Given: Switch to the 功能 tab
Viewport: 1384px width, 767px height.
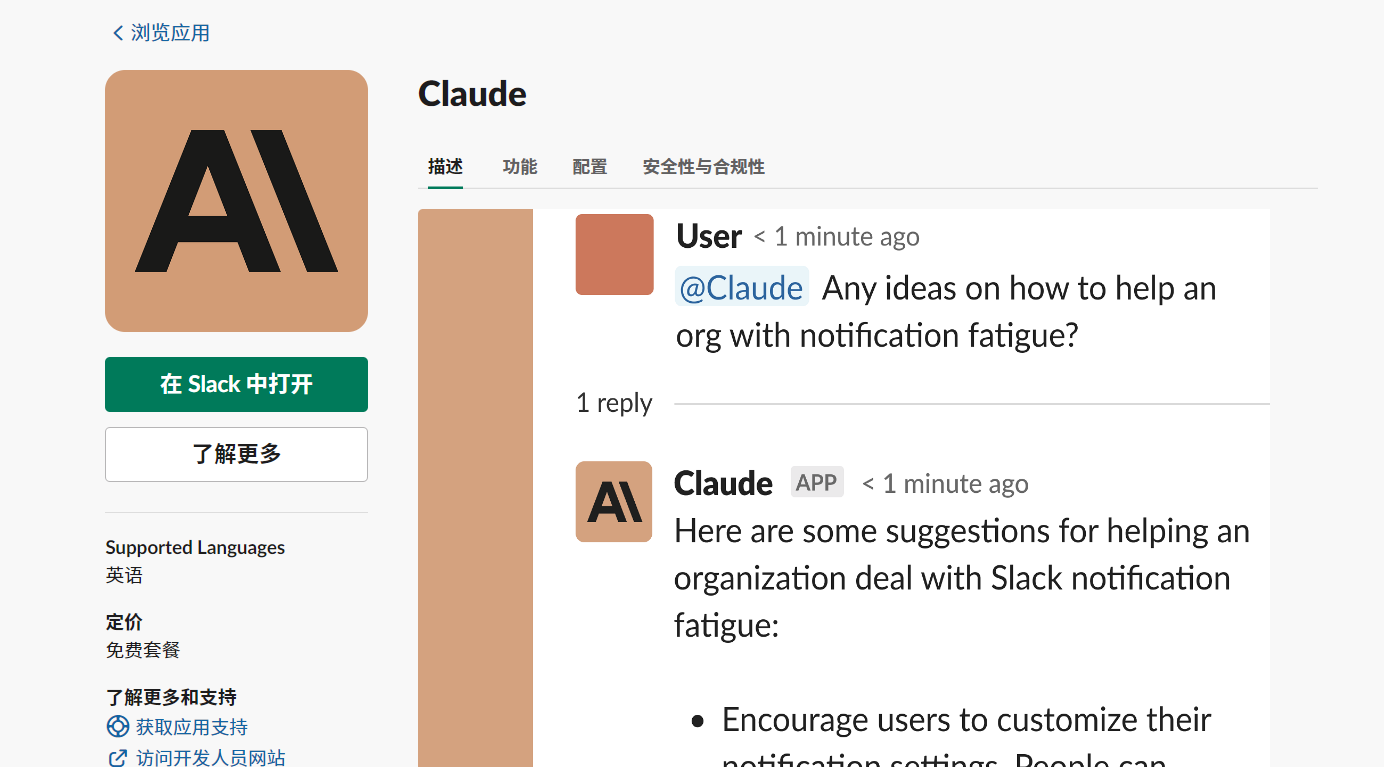Looking at the screenshot, I should coord(520,167).
